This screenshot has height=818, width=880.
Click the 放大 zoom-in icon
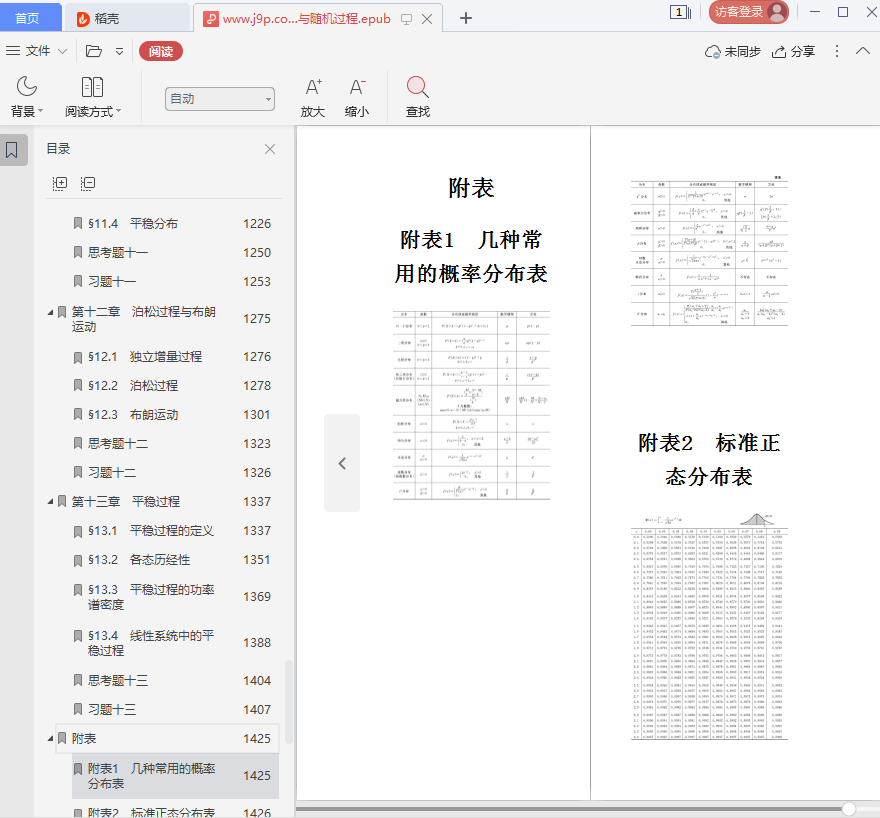(x=313, y=88)
